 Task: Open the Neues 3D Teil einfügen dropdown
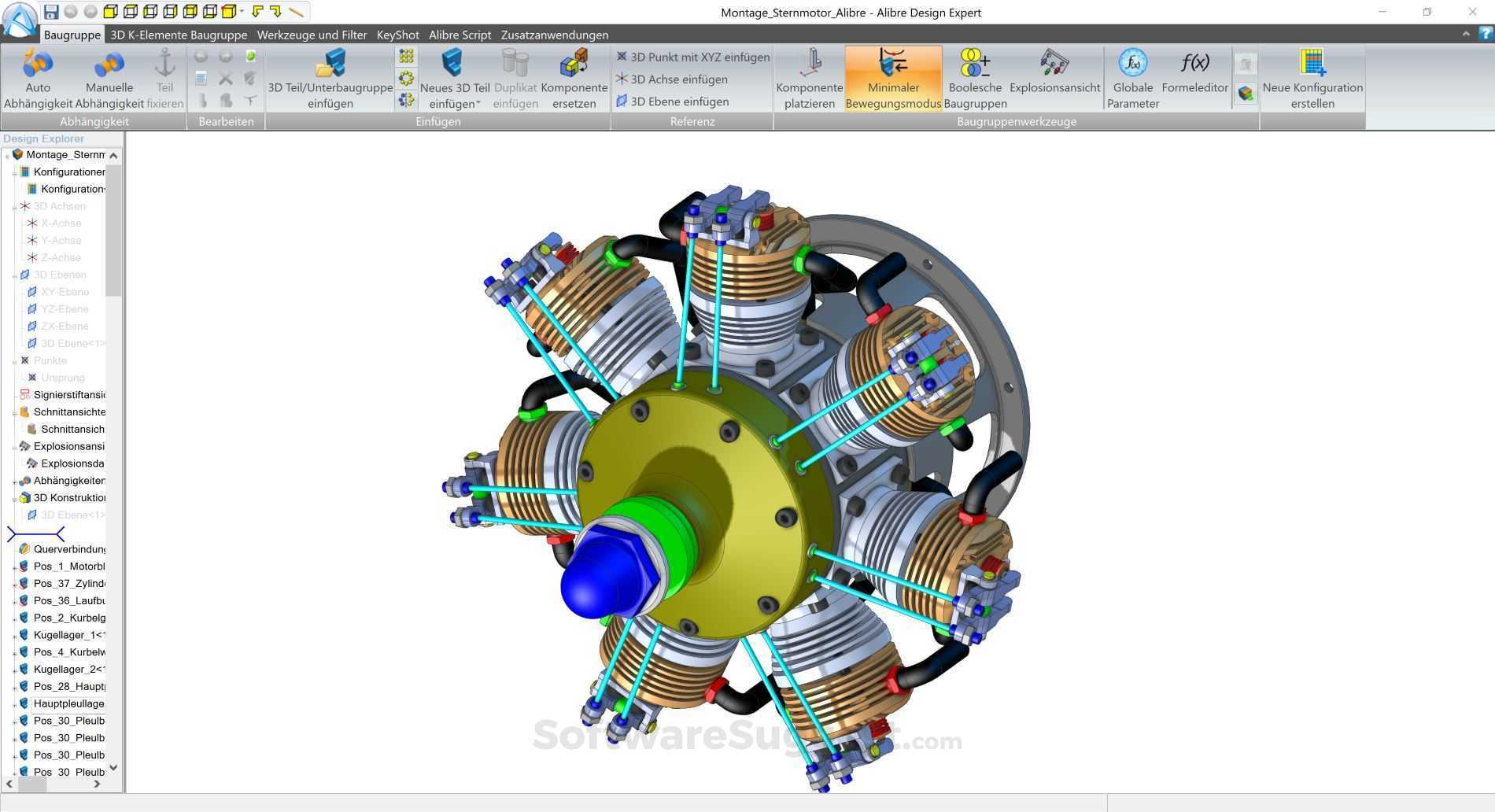pyautogui.click(x=478, y=103)
